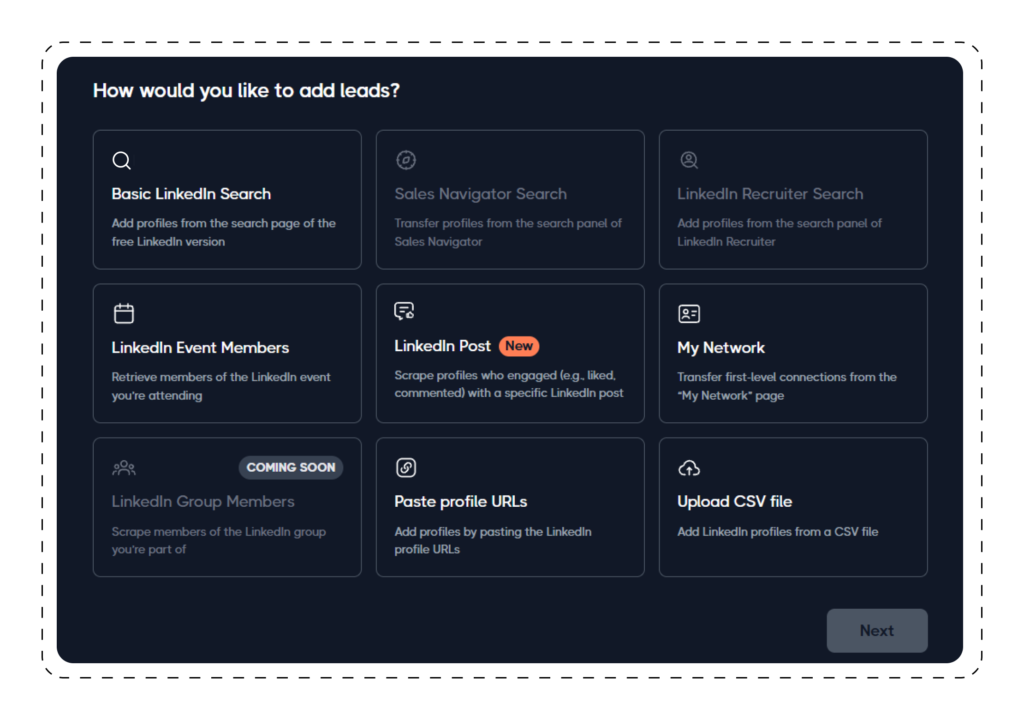This screenshot has width=1024, height=720.
Task: Choose the LinkedIn Post title
Action: 442,346
